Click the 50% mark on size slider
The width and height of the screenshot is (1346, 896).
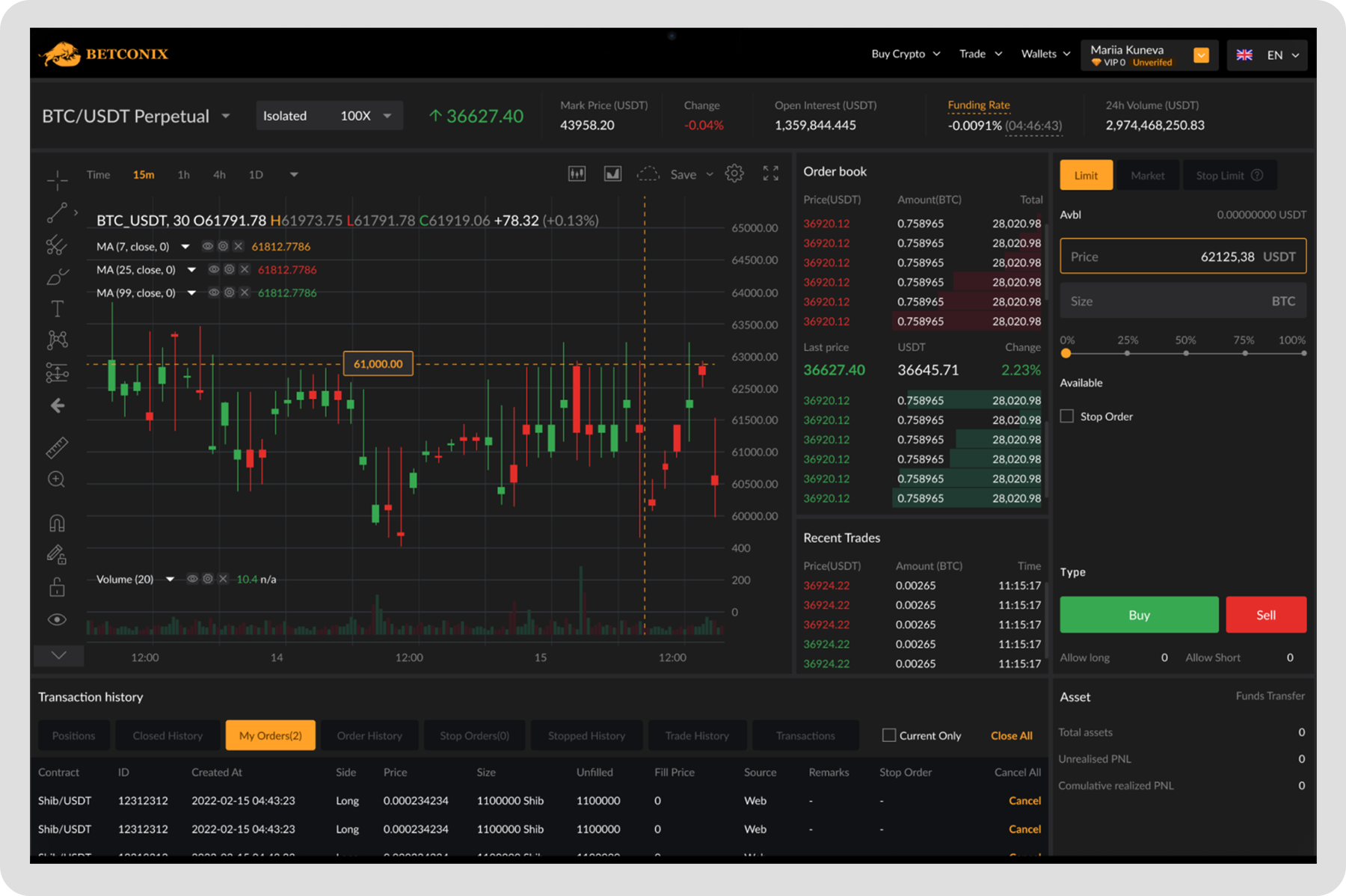click(x=1185, y=353)
